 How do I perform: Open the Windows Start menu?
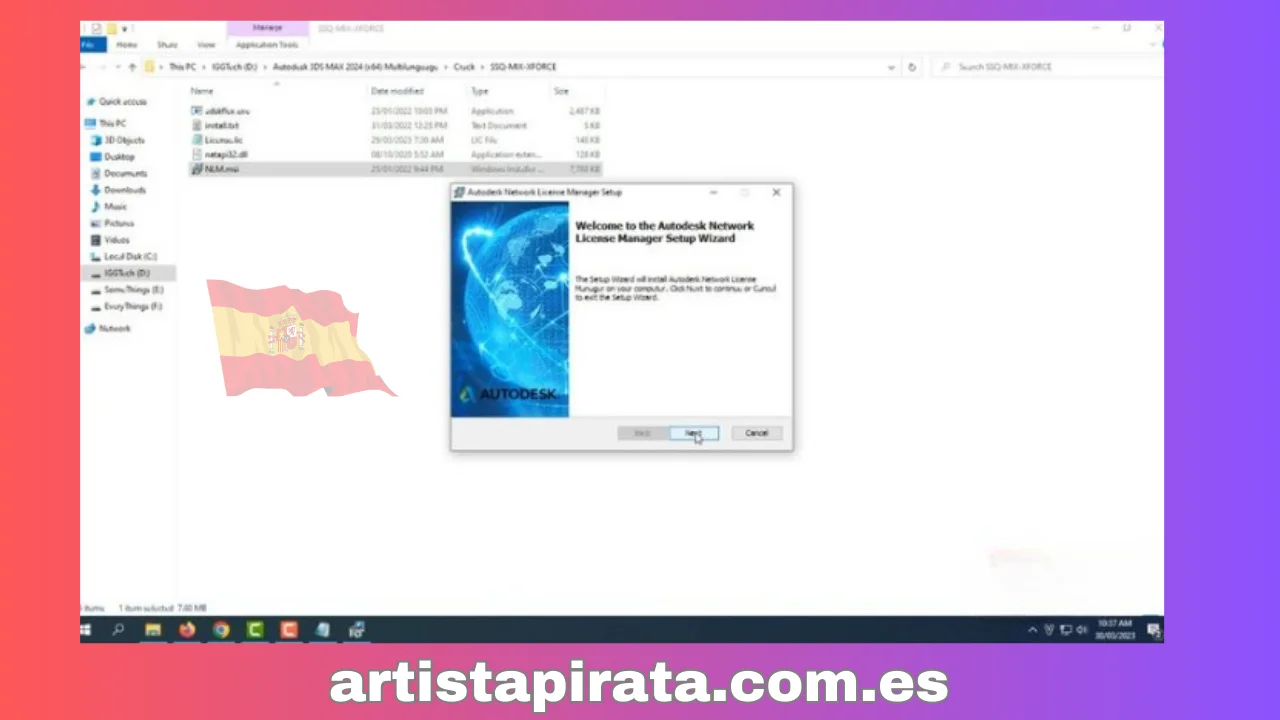coord(85,630)
